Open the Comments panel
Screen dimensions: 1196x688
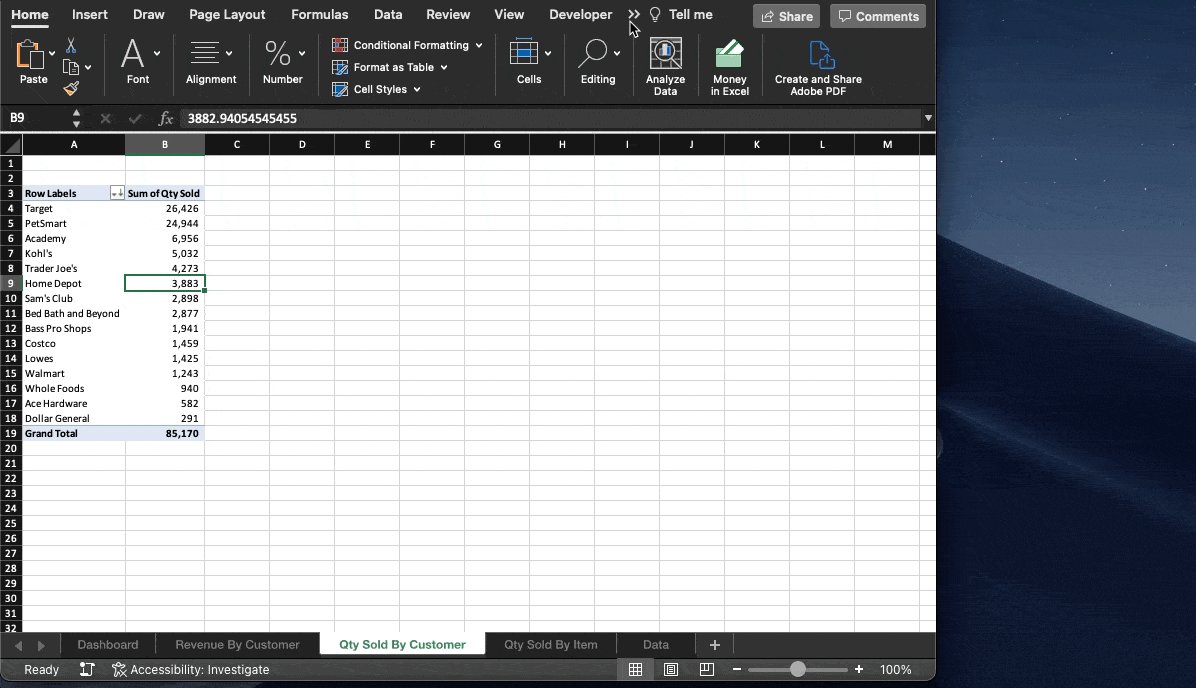point(877,15)
